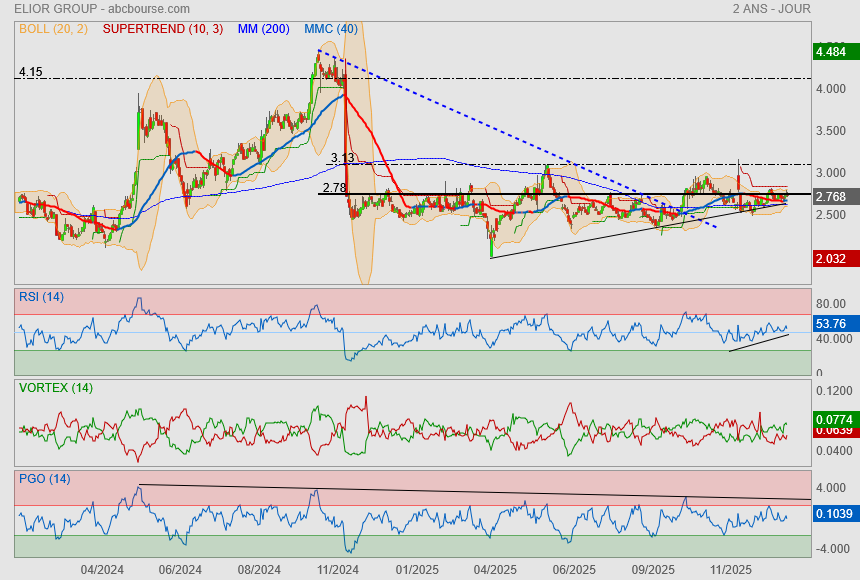
Task: Select the VORTEX (14) panel label
Action: pyautogui.click(x=56, y=387)
